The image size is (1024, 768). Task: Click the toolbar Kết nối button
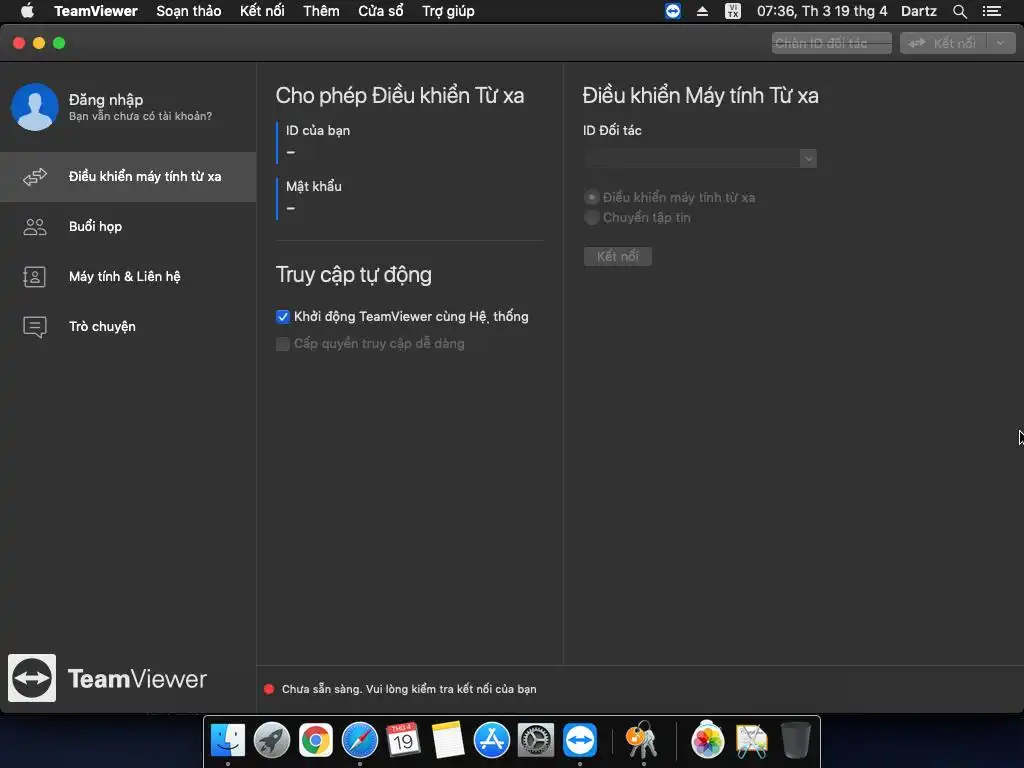coord(944,43)
